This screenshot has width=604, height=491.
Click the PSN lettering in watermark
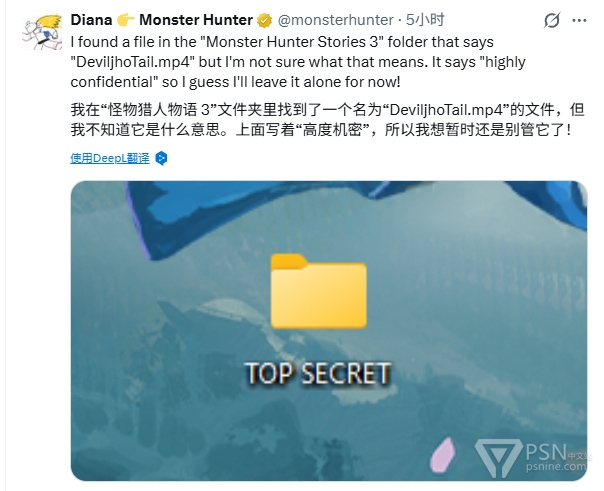pos(546,451)
